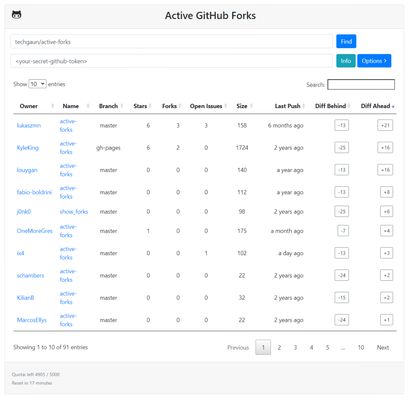Sort table by Diff Ahead arrow
The height and width of the screenshot is (400, 408).
coord(393,106)
